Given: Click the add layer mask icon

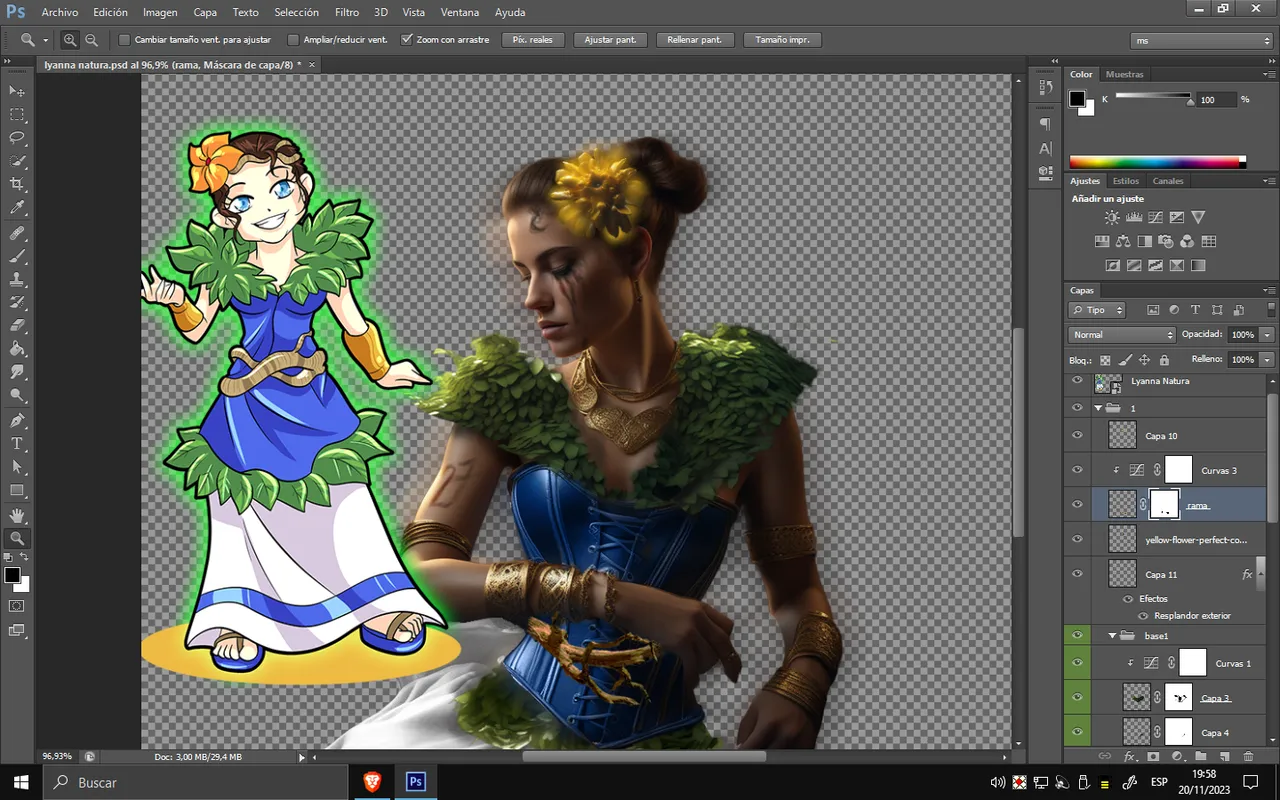Looking at the screenshot, I should [x=1153, y=757].
